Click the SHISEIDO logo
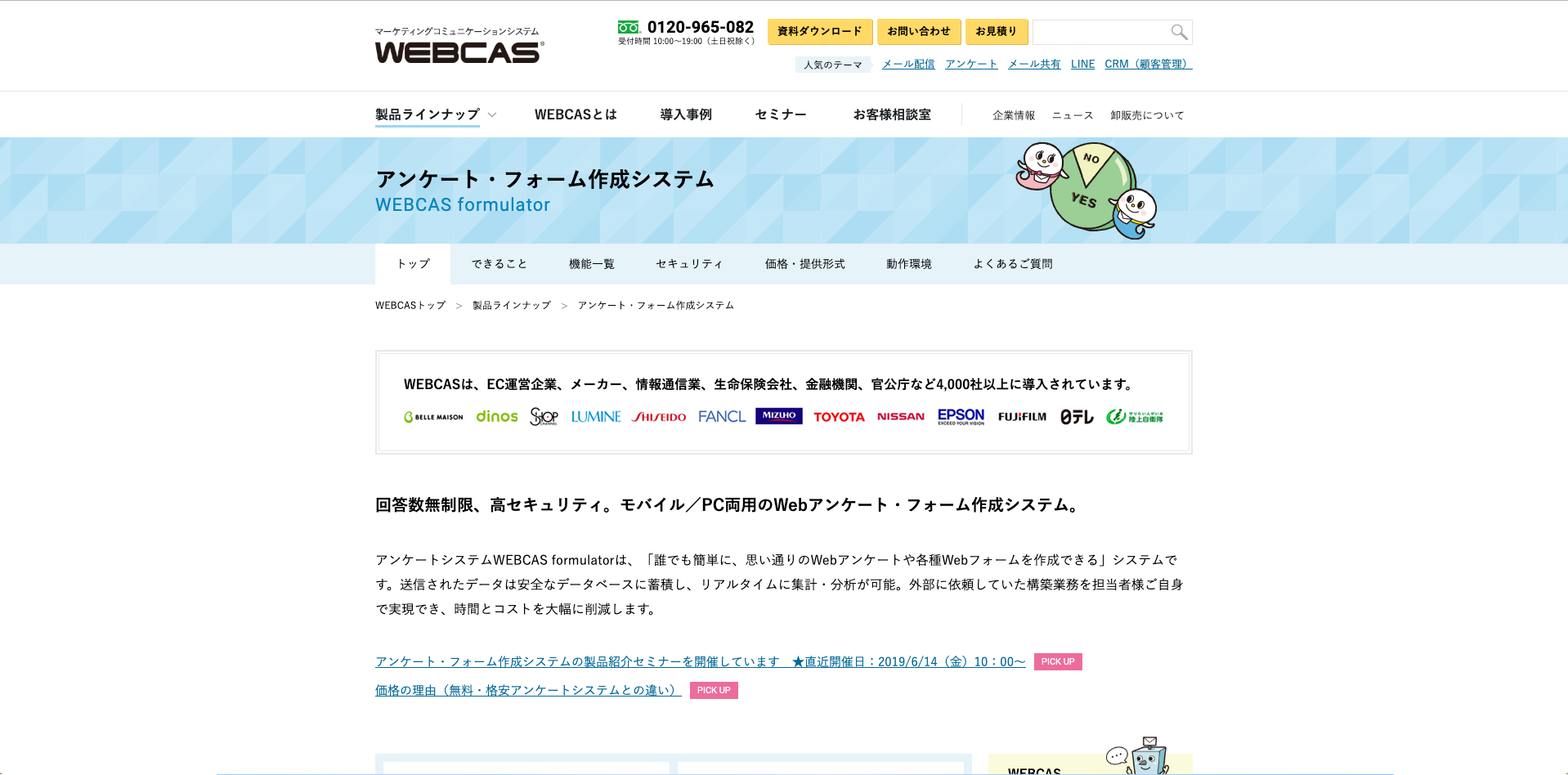 [658, 416]
